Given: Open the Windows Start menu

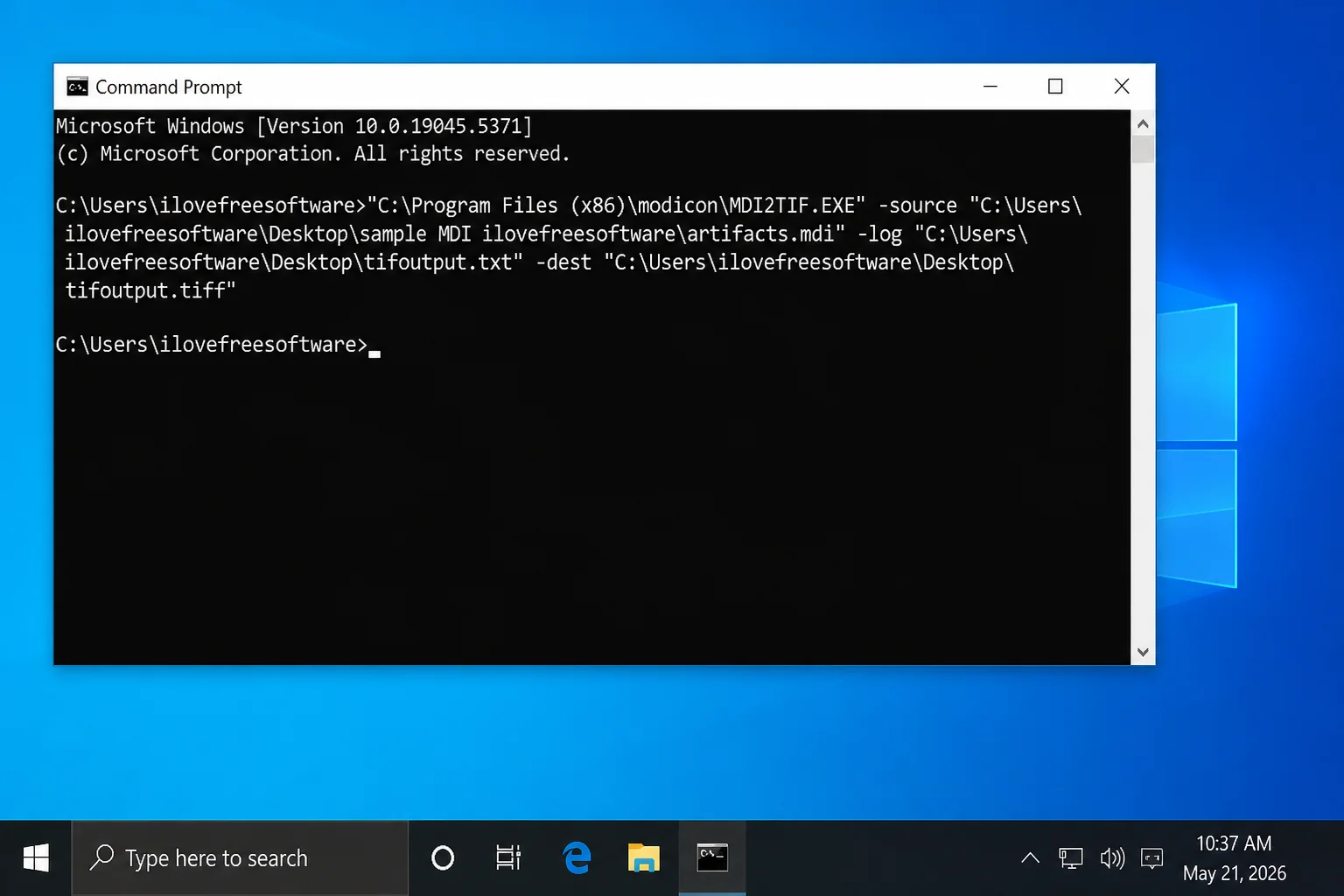Looking at the screenshot, I should [36, 858].
